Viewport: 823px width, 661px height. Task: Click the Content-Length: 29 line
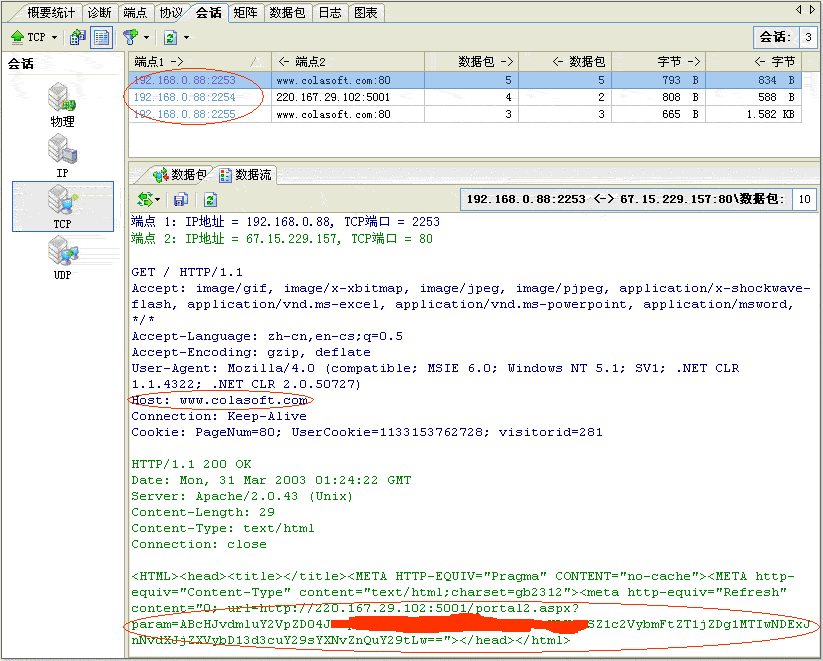[x=203, y=512]
